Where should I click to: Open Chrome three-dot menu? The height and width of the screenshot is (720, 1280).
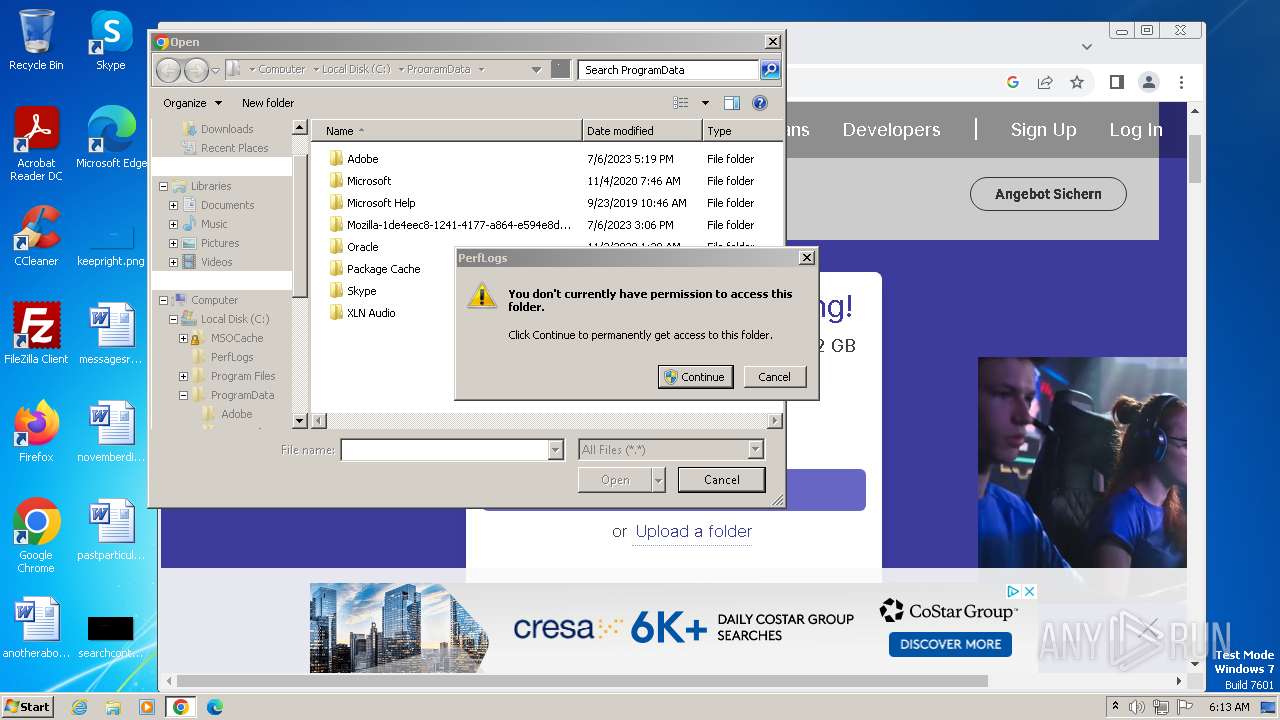click(x=1181, y=82)
